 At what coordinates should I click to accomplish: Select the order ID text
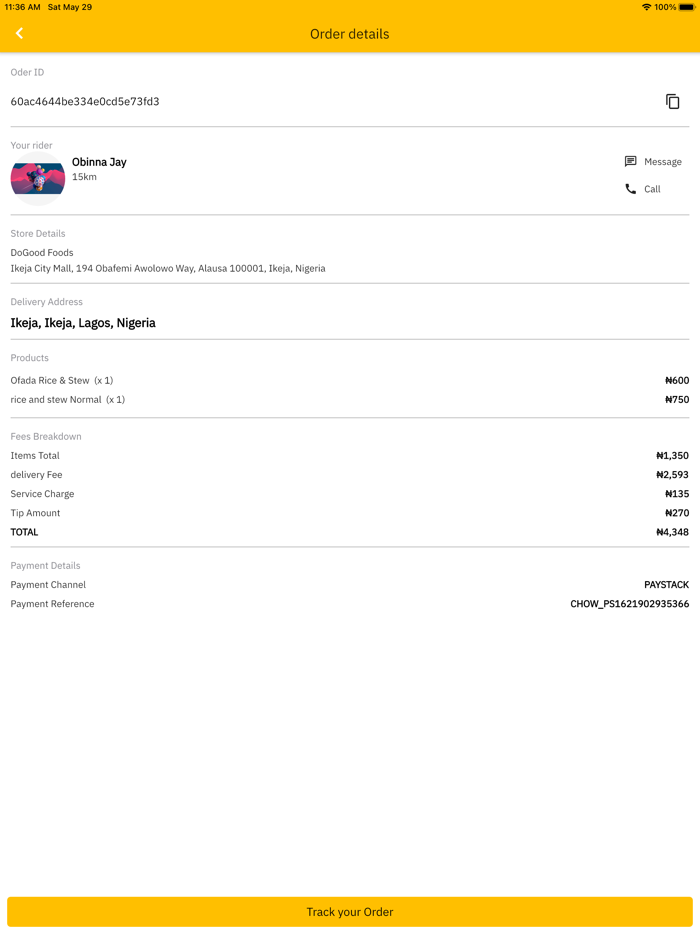coord(85,102)
